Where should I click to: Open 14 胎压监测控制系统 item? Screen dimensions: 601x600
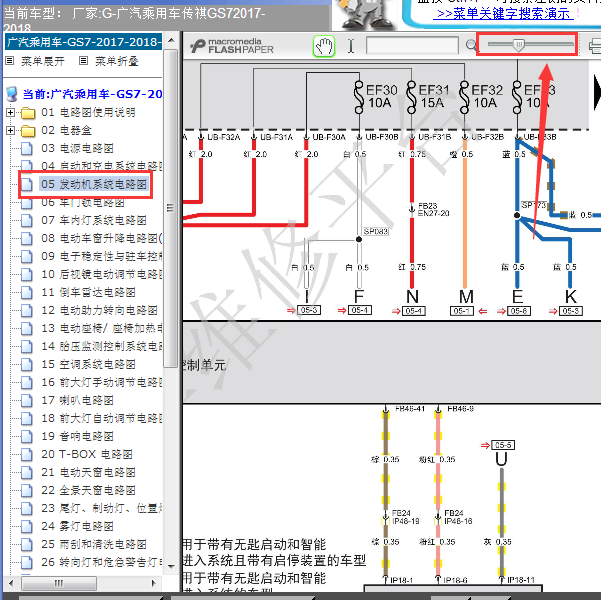click(101, 346)
